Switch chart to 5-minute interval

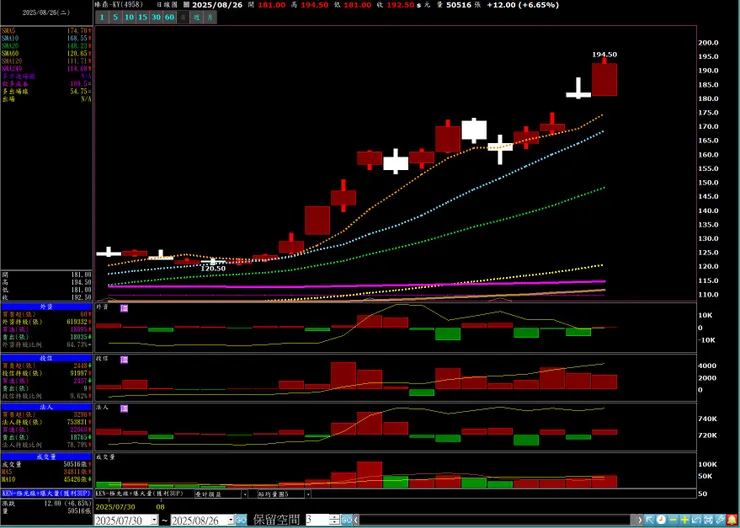click(116, 18)
